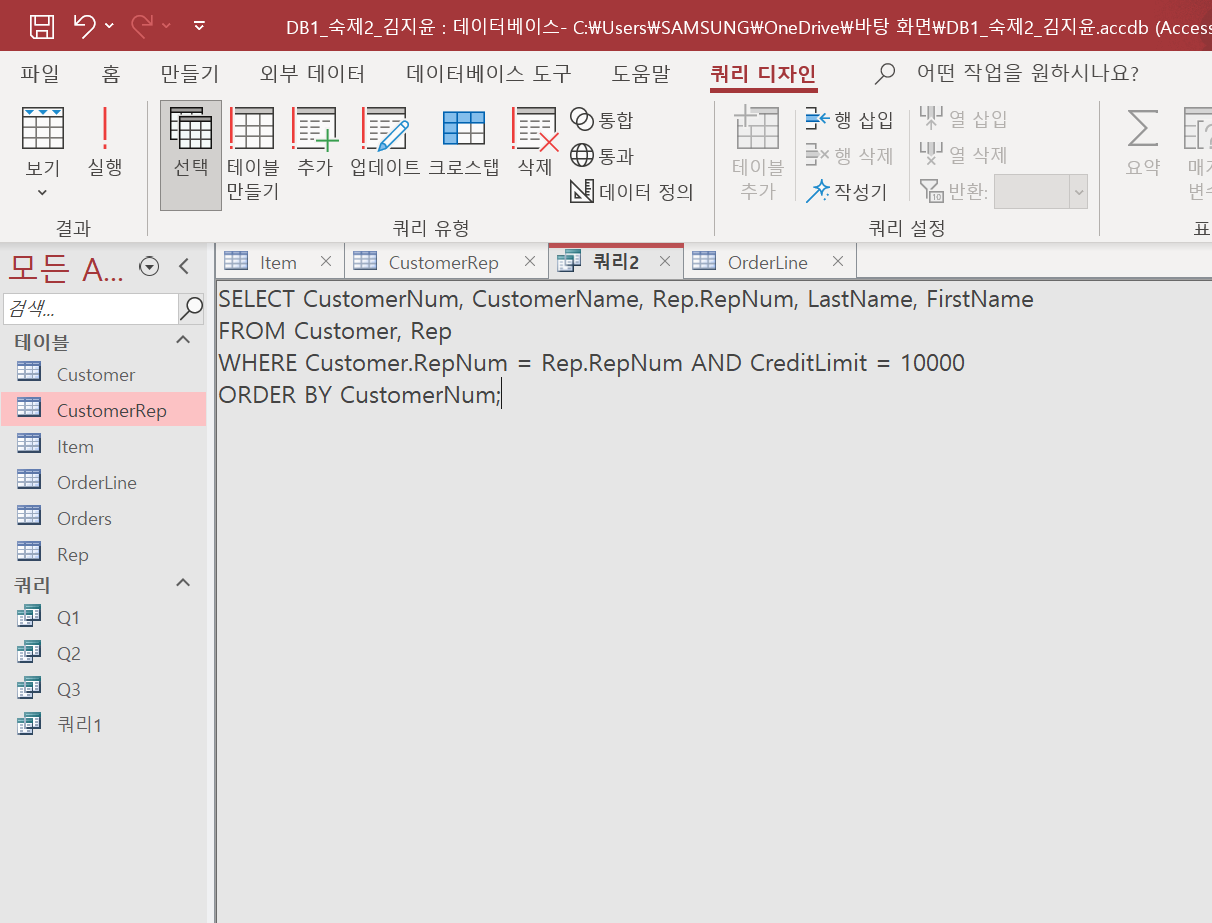Open the 반환 combo box dropdown

(x=1078, y=192)
